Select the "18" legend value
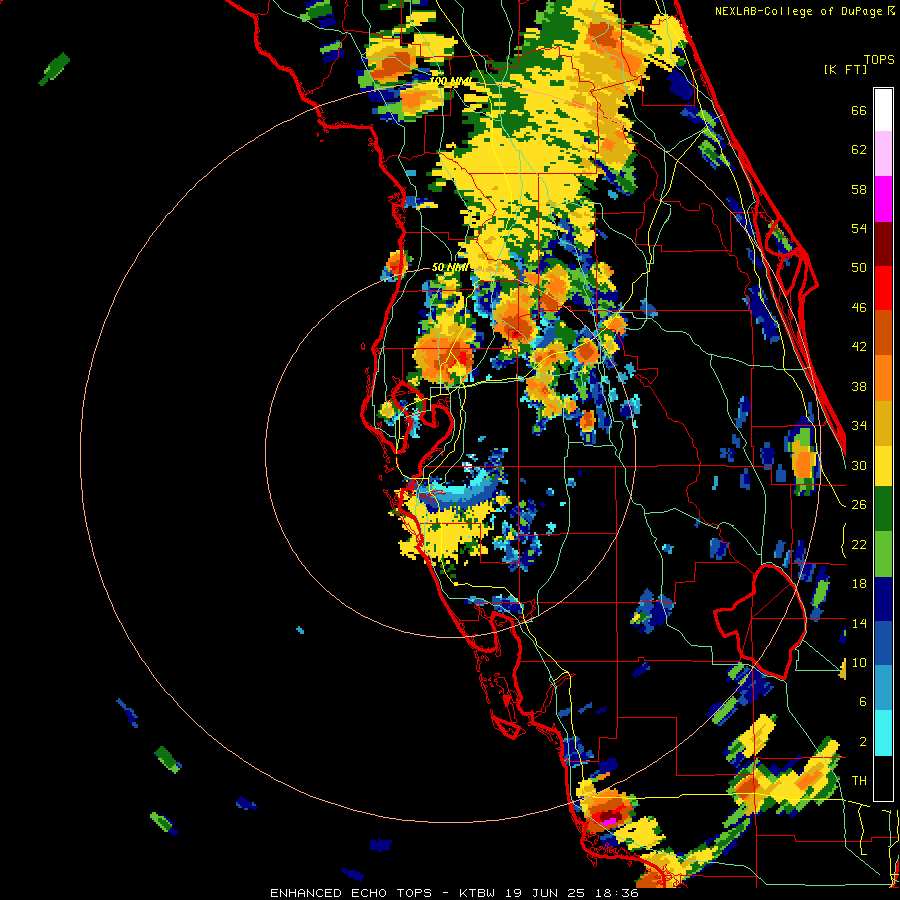 click(859, 584)
